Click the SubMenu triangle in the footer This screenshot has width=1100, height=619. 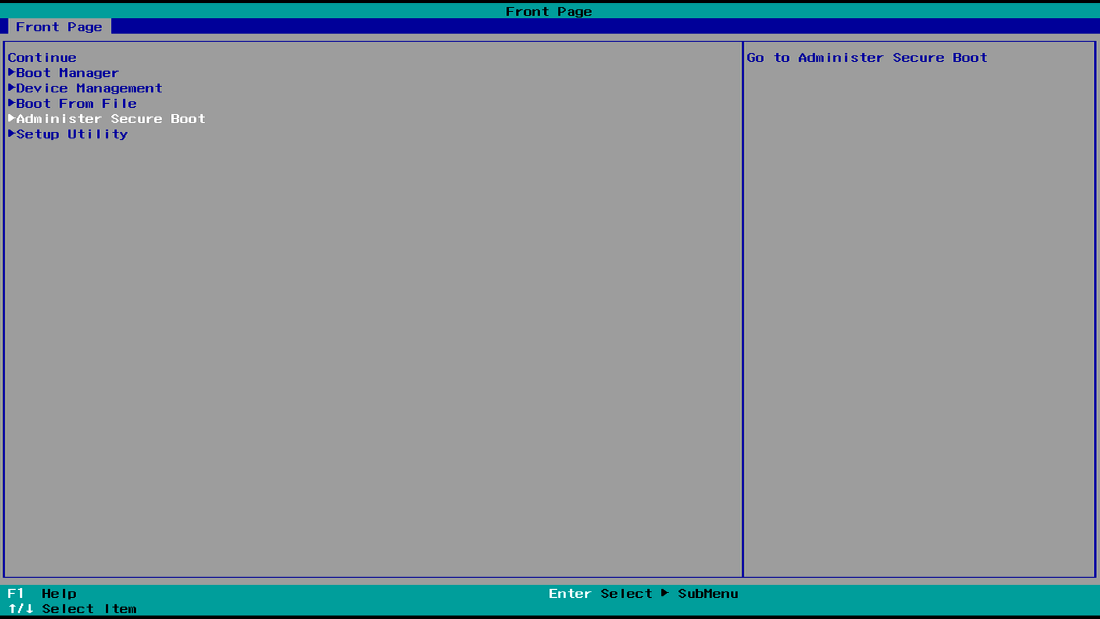point(665,593)
